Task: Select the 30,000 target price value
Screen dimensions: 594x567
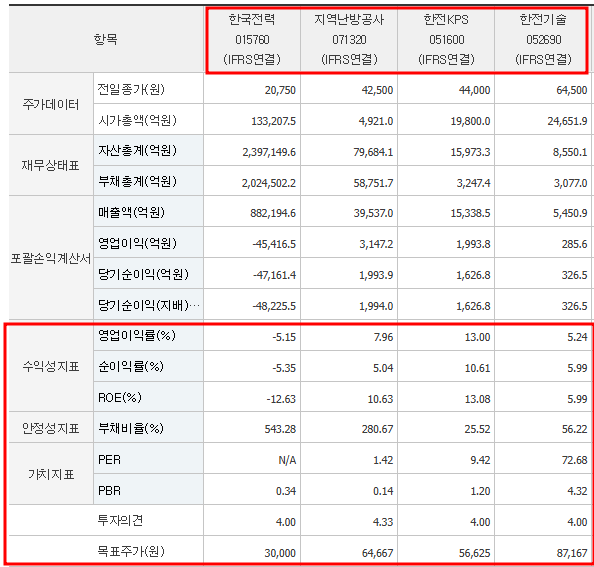Action: click(280, 553)
